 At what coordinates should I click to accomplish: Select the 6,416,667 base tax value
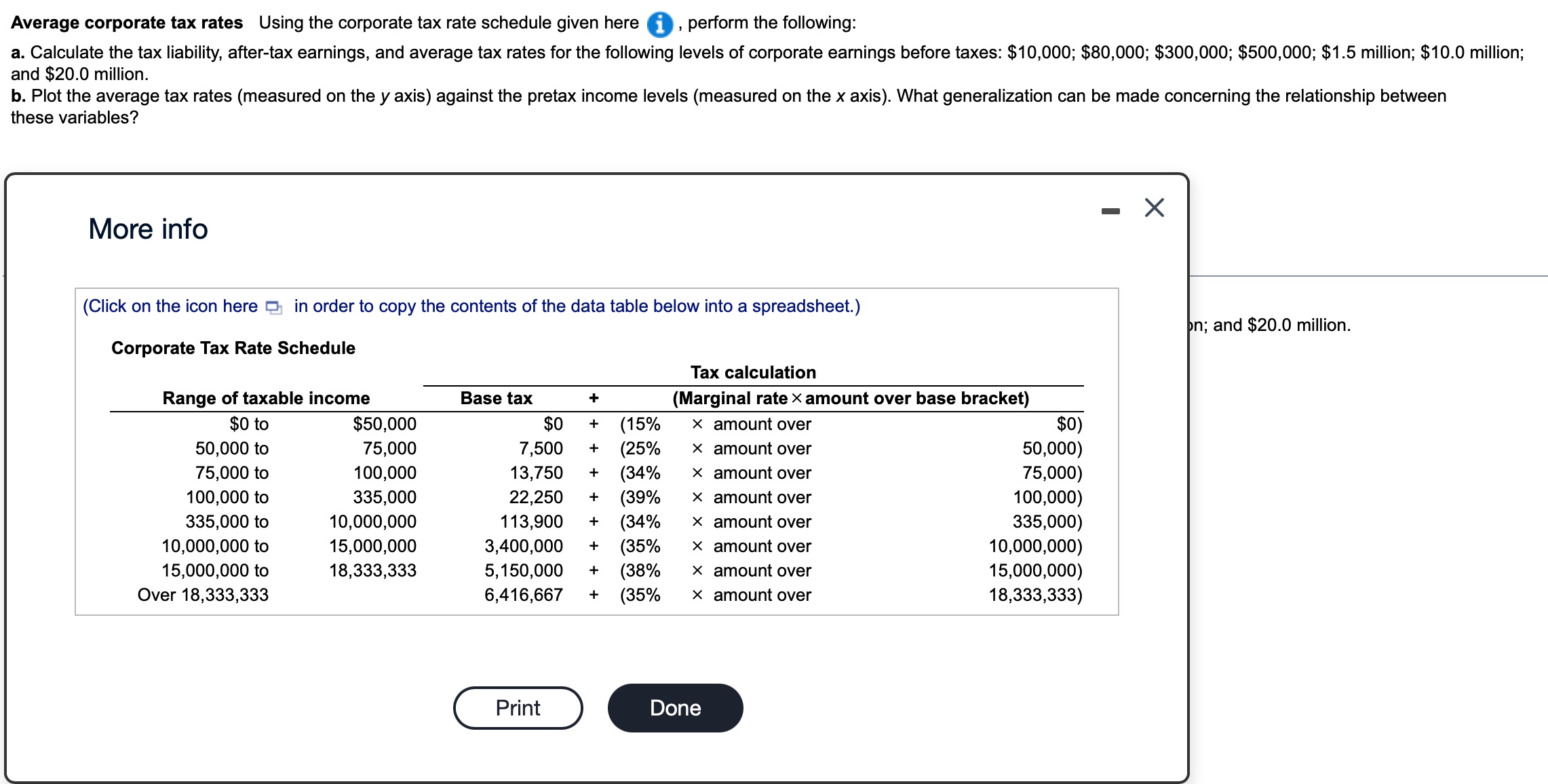click(x=523, y=595)
